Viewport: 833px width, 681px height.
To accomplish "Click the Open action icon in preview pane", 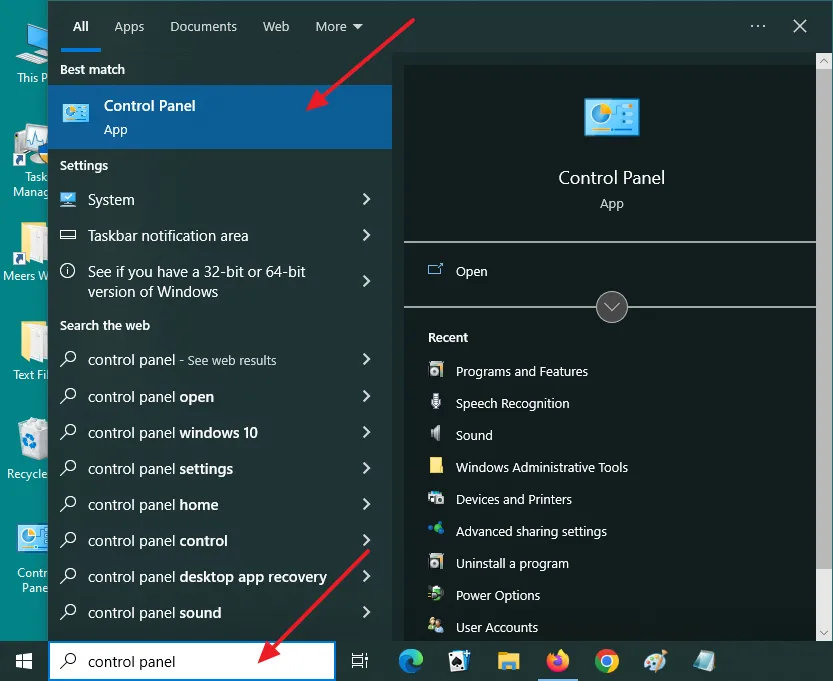I will coord(435,270).
